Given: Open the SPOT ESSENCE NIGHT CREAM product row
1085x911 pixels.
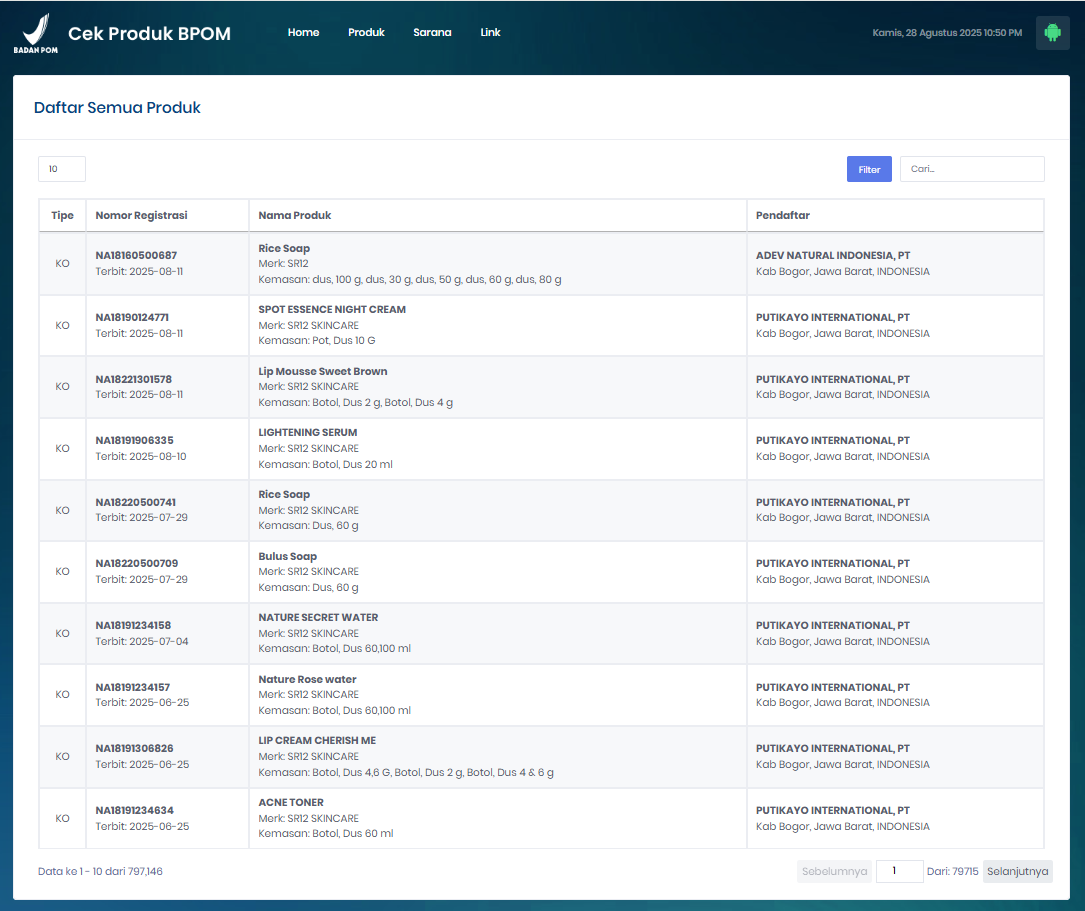Looking at the screenshot, I should pyautogui.click(x=332, y=310).
